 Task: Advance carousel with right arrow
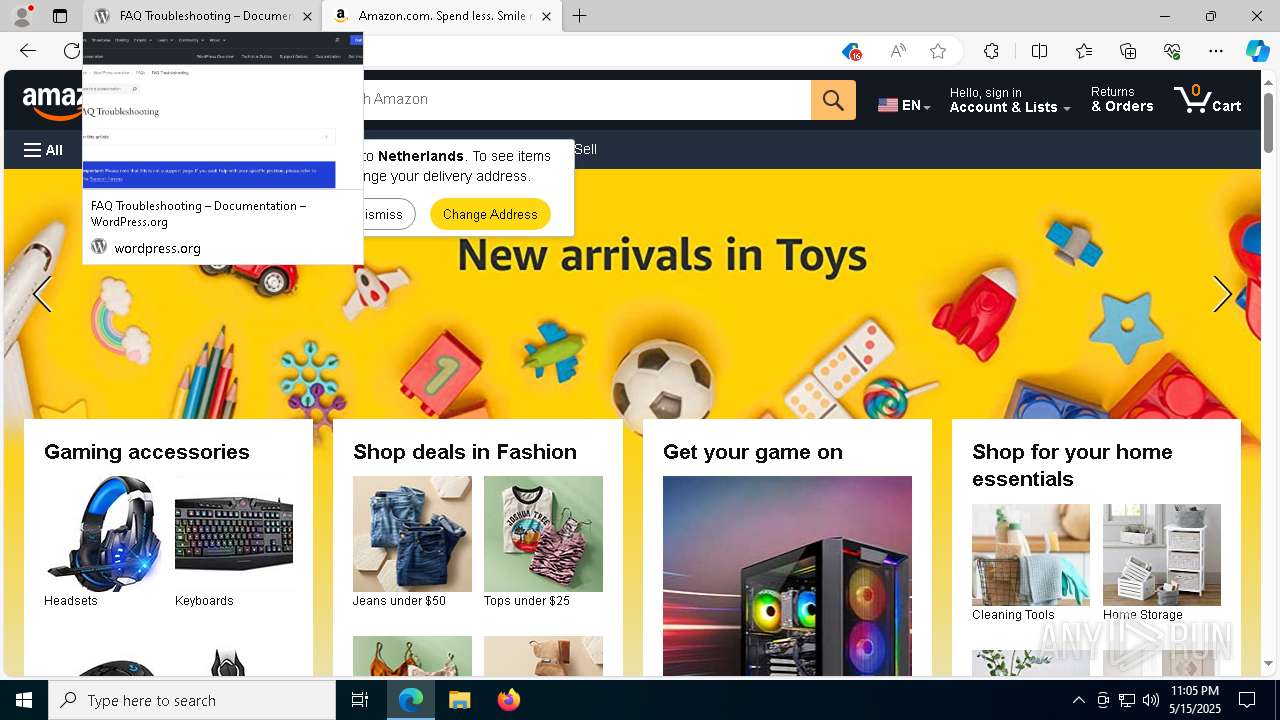coord(1222,294)
